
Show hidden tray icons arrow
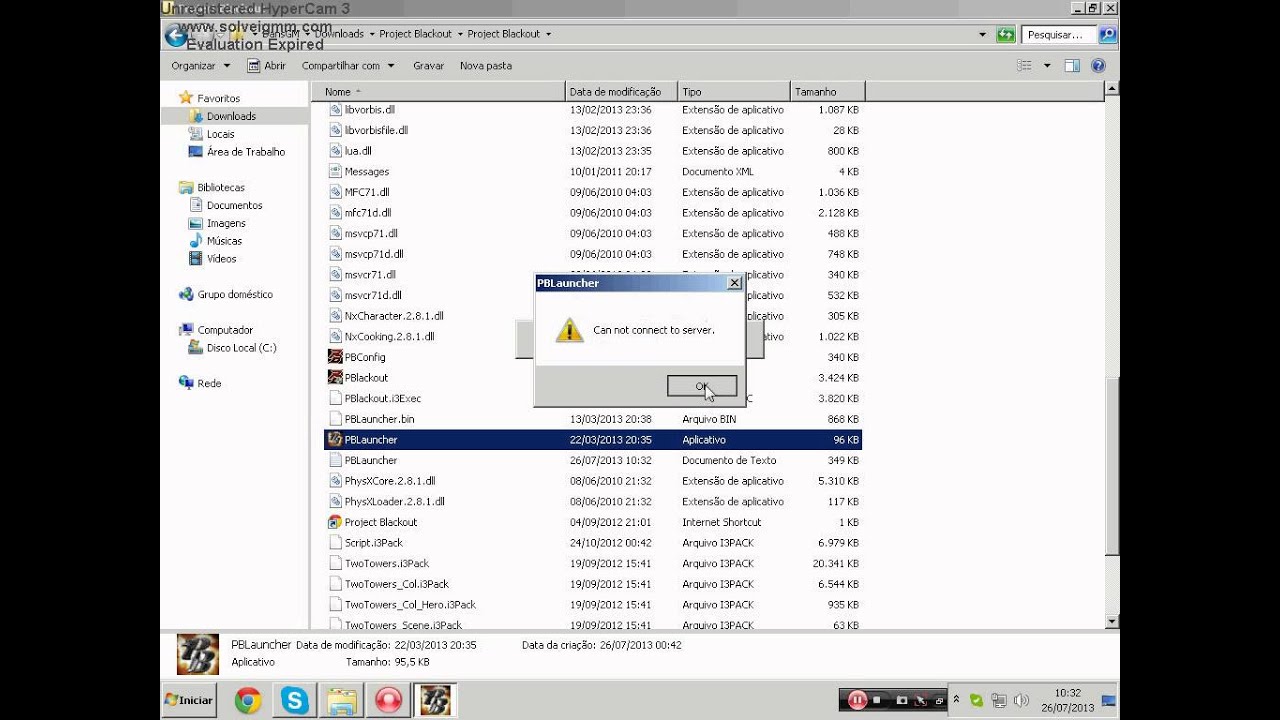click(957, 700)
